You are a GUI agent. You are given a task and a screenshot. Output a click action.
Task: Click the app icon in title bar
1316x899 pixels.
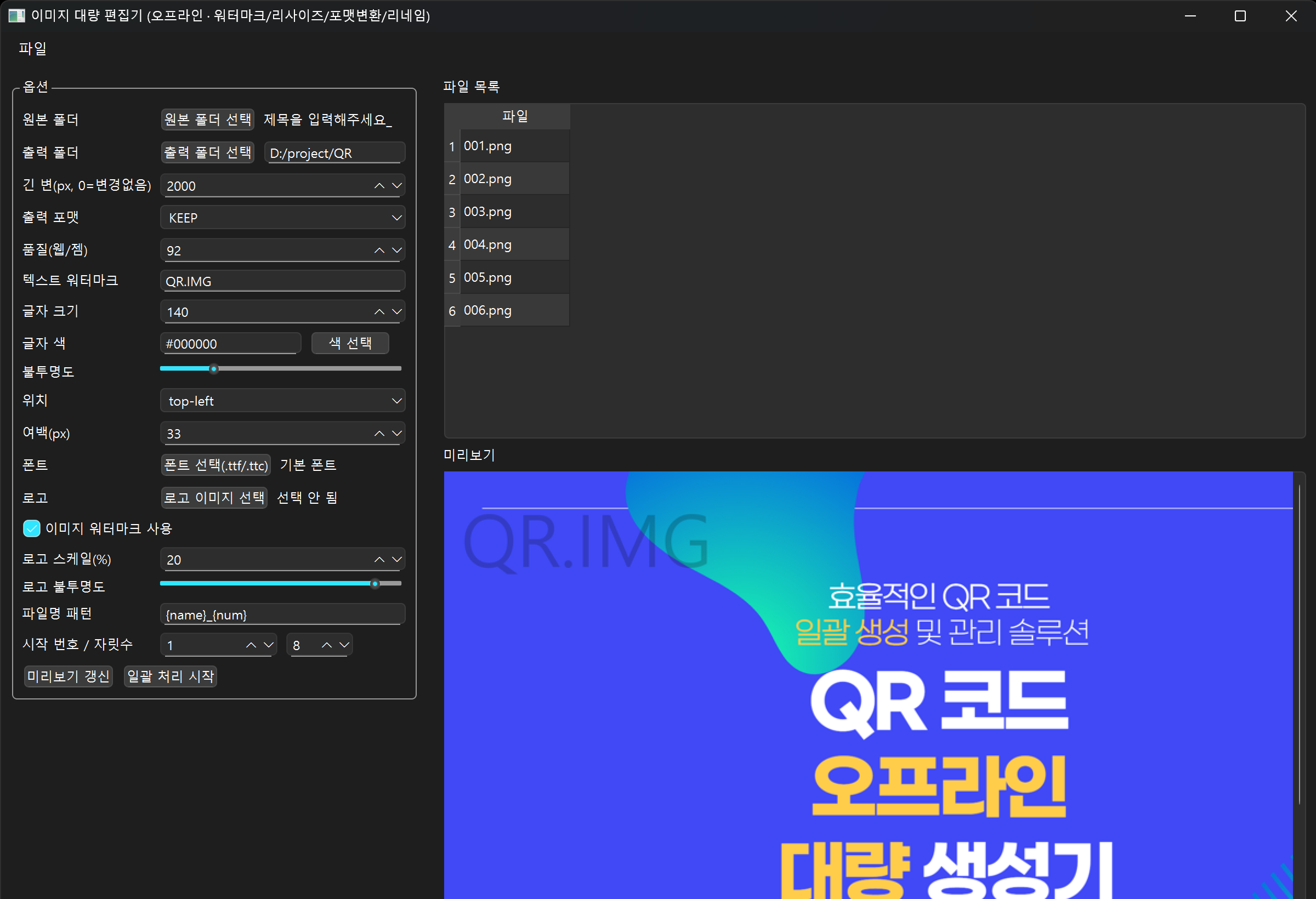point(17,15)
